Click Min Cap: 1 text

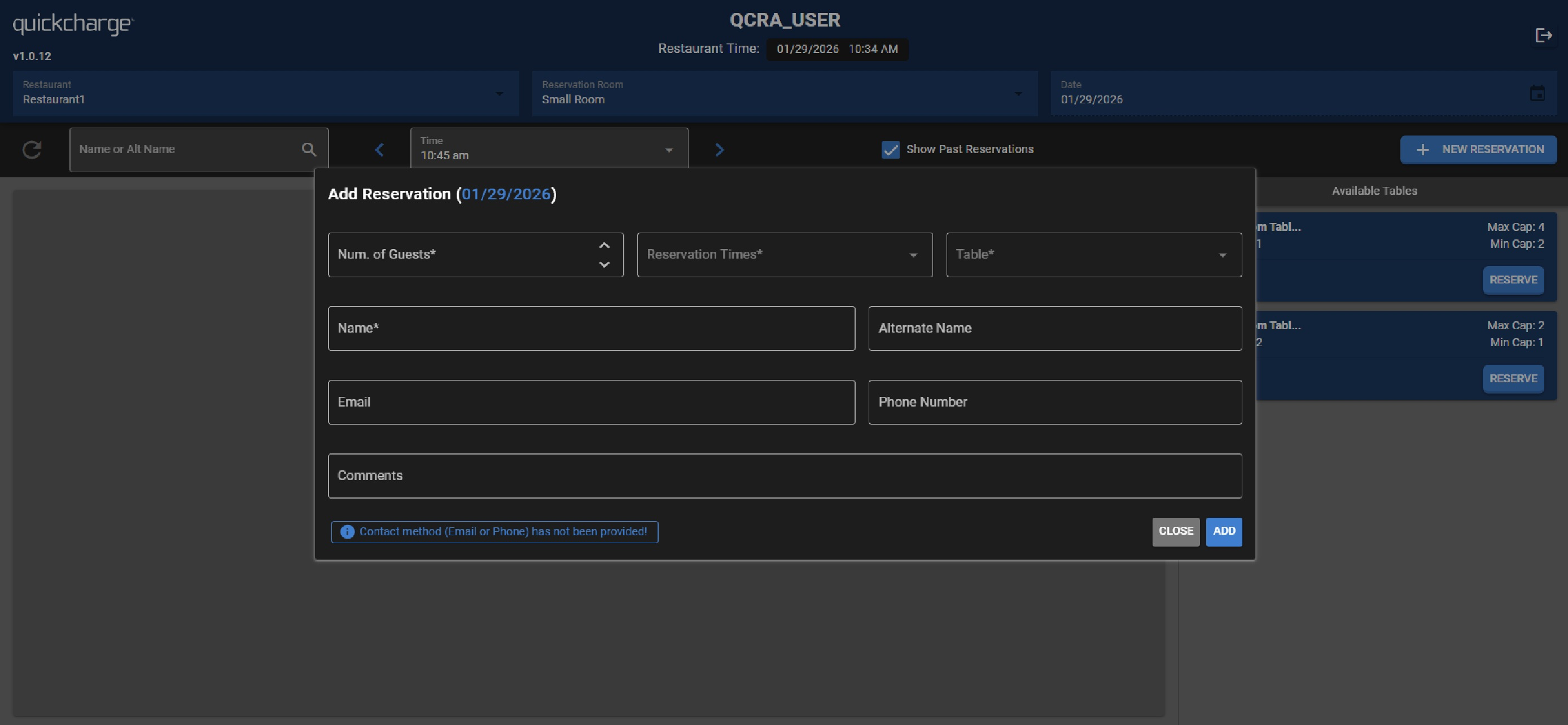[x=1516, y=342]
